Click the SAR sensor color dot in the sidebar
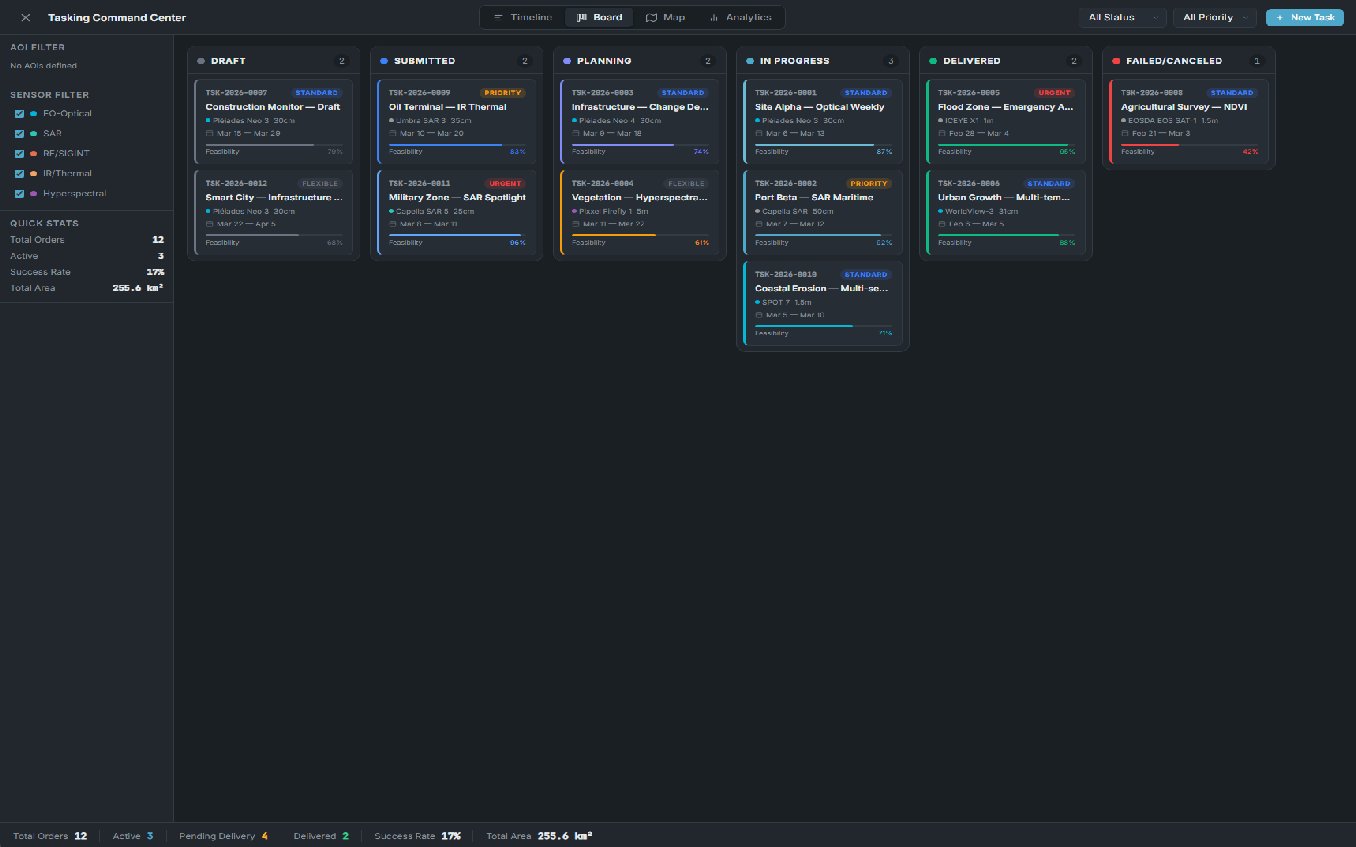Image resolution: width=1356 pixels, height=847 pixels. click(33, 133)
